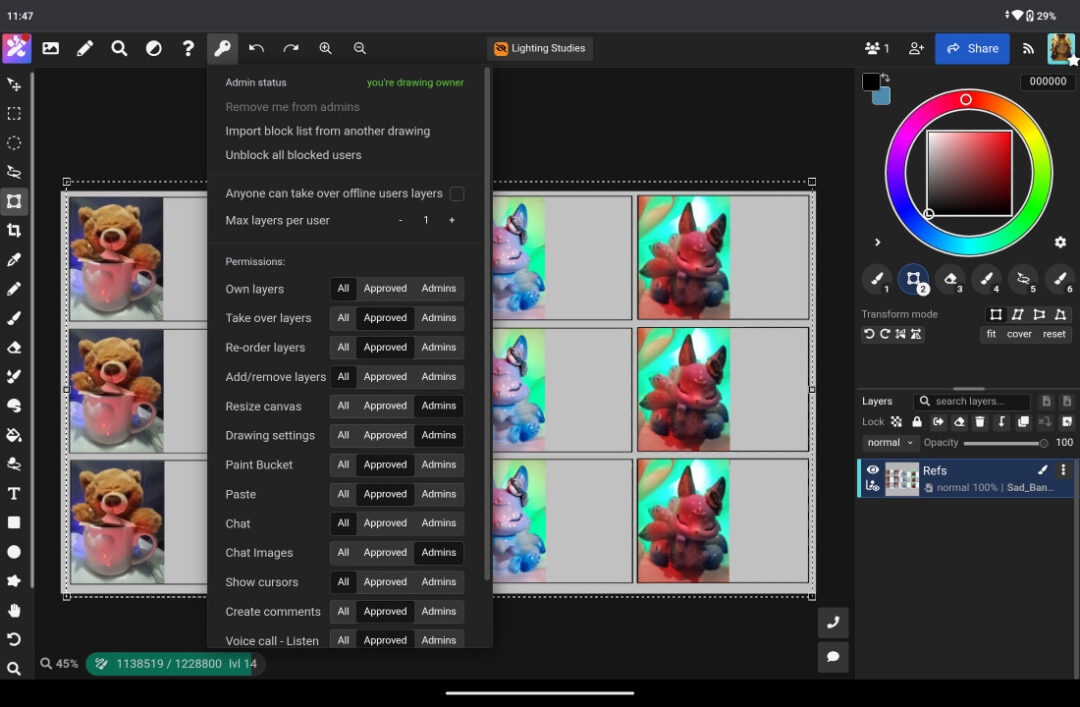Set Resize canvas permission to Approved
Viewport: 1080px width, 707px height.
[385, 406]
